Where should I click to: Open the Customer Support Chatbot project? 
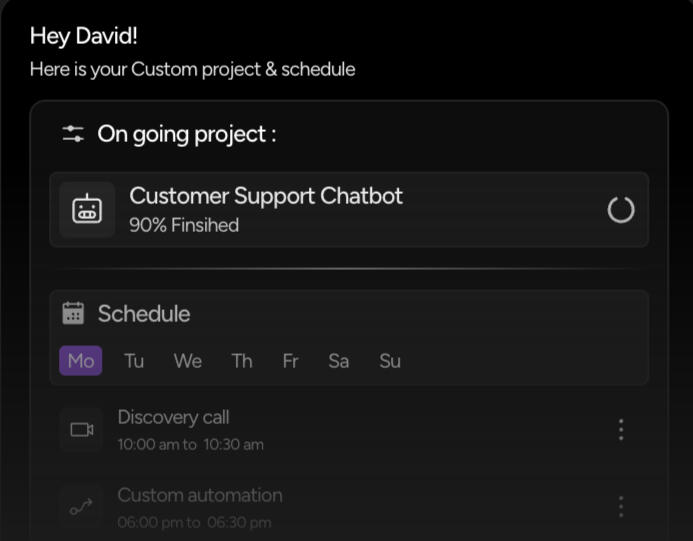pyautogui.click(x=266, y=196)
